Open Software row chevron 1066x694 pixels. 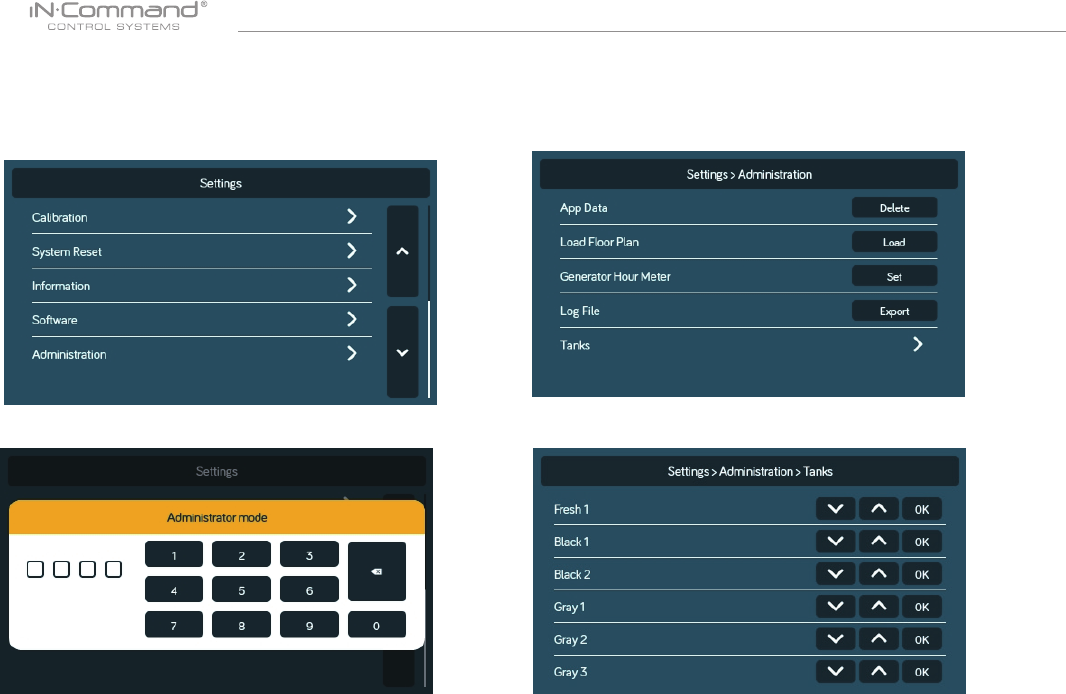(x=351, y=319)
